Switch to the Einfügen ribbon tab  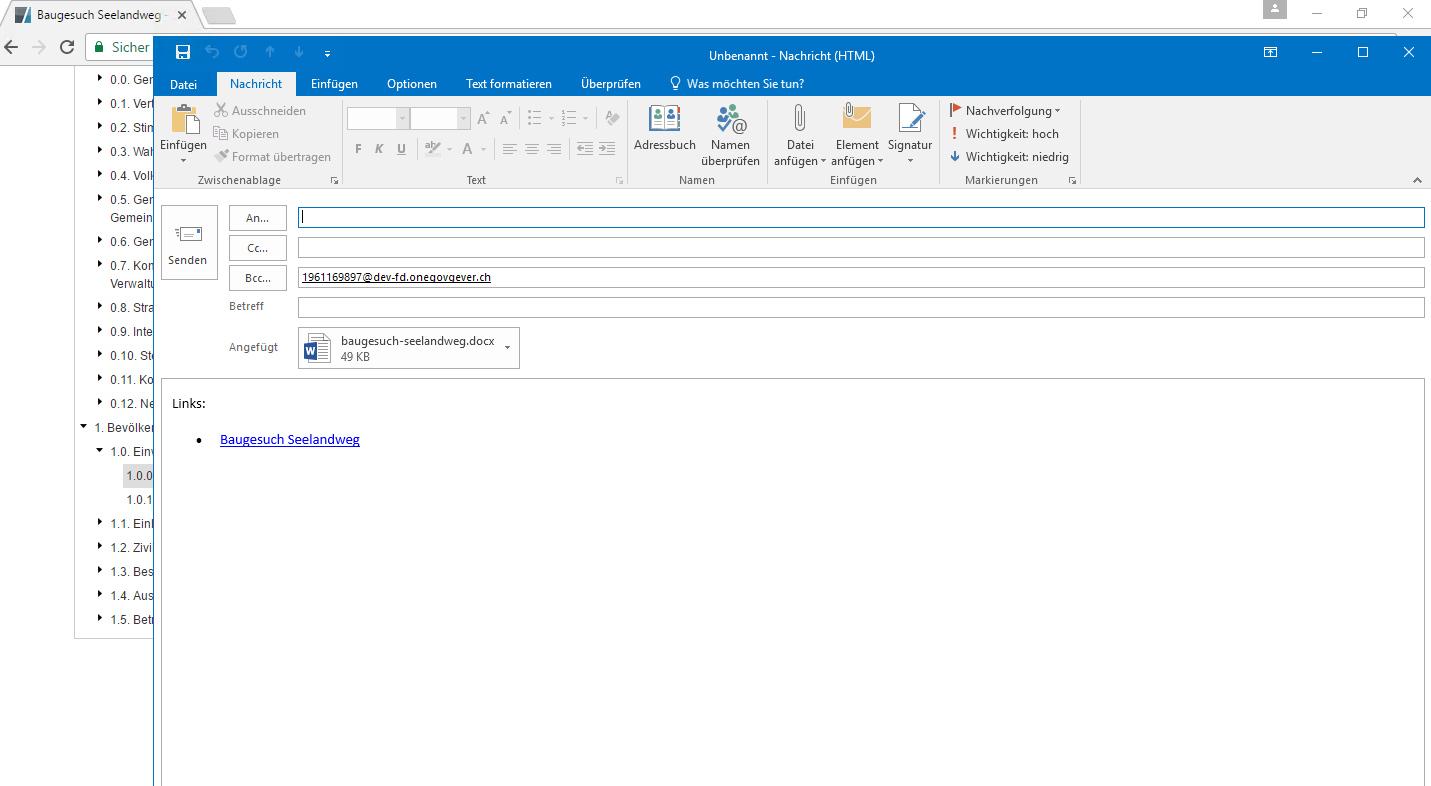coord(334,84)
